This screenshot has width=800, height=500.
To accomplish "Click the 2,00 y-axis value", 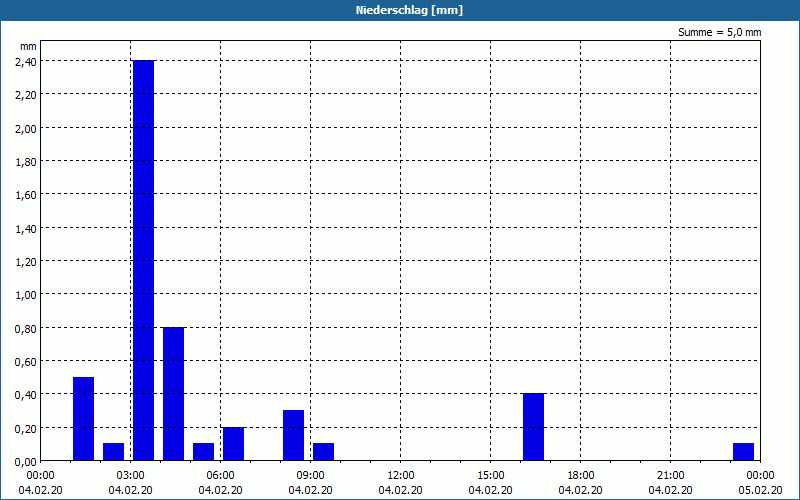I will point(26,129).
